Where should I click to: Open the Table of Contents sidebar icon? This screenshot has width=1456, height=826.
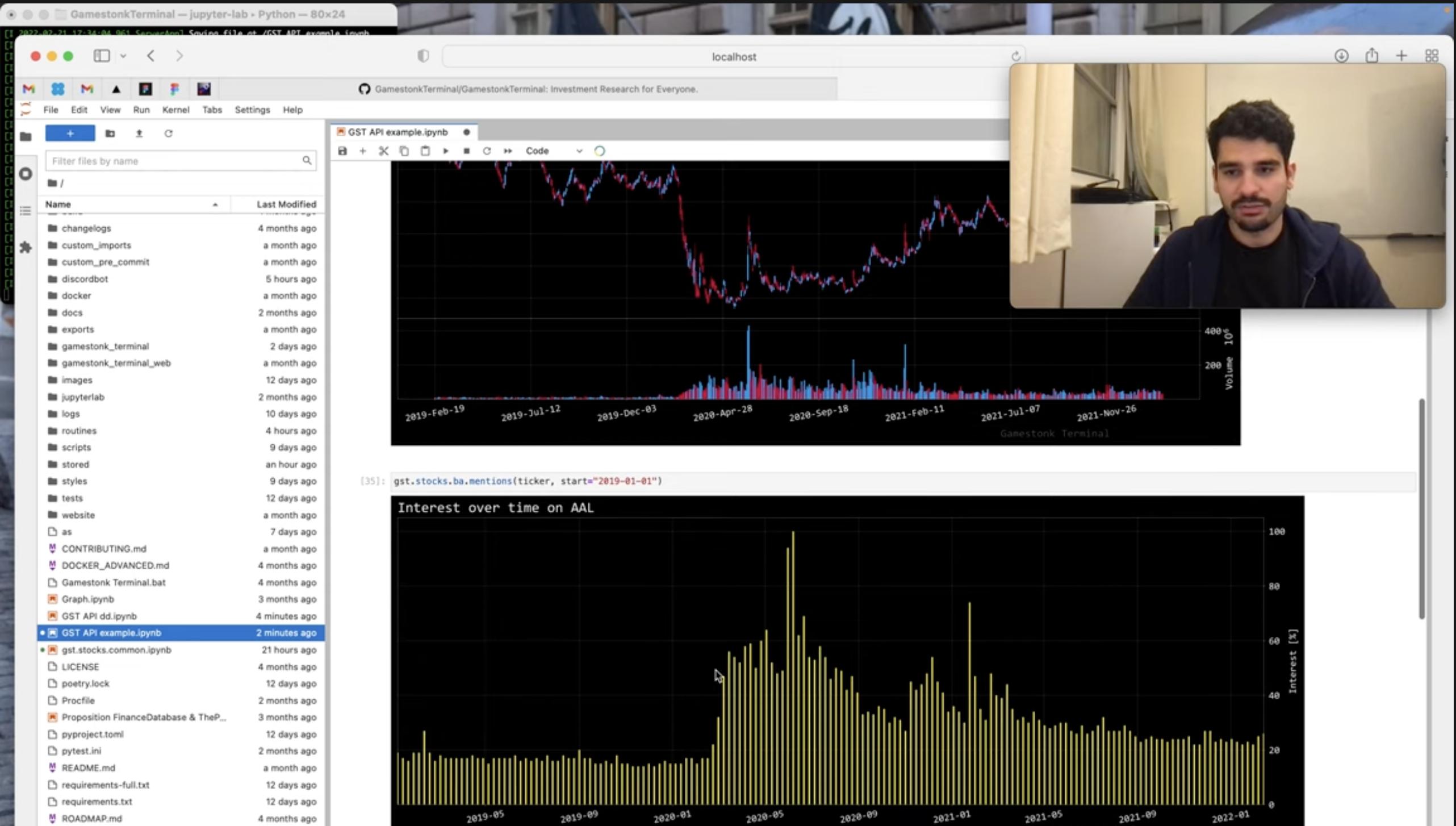point(26,211)
